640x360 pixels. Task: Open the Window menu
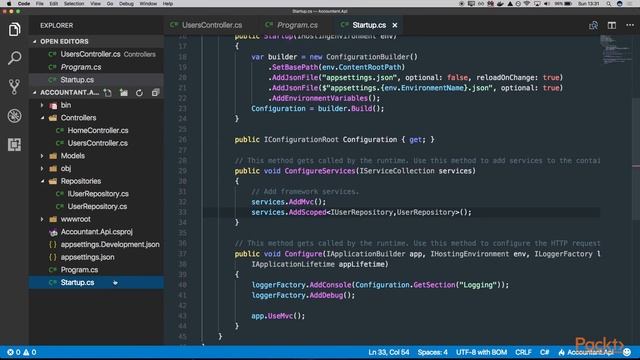pos(148,4)
